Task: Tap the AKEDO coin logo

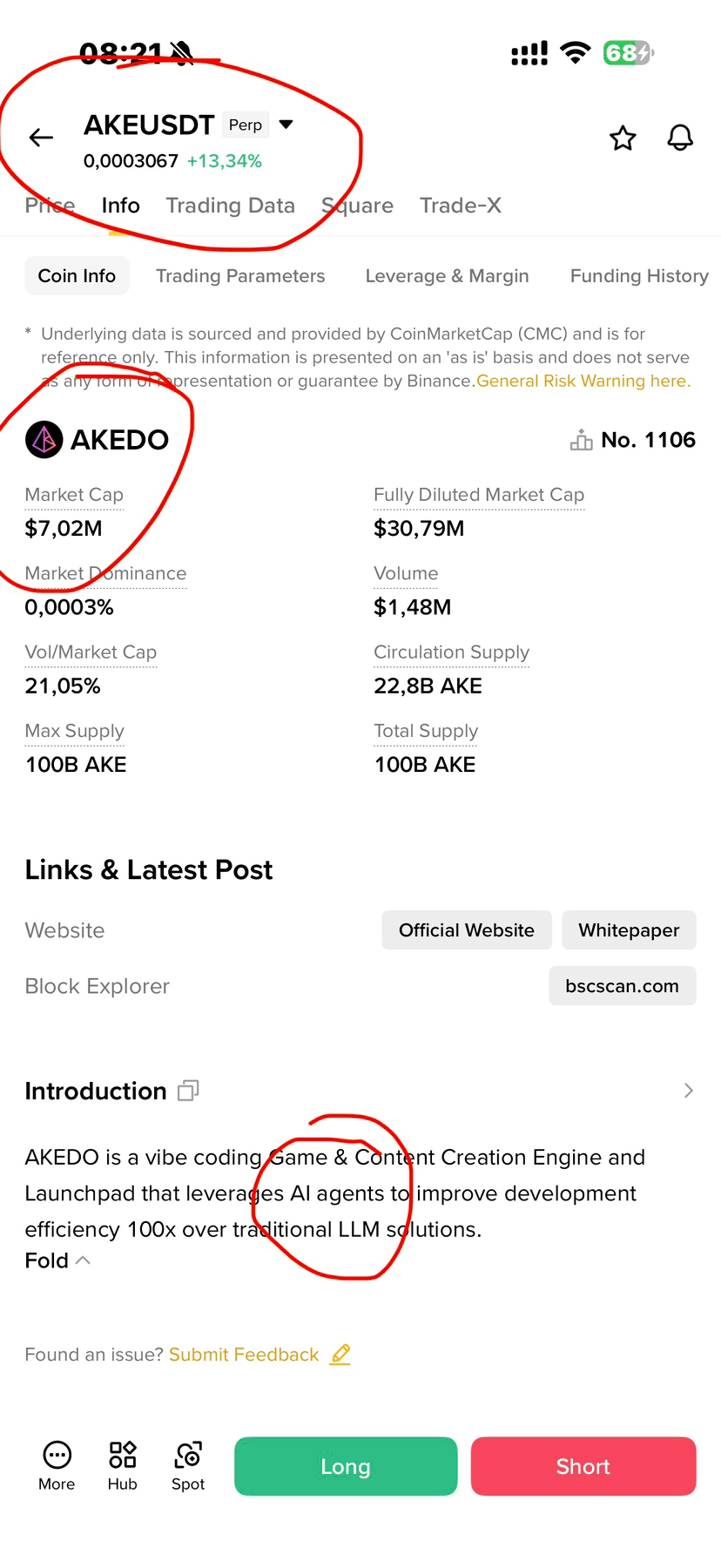Action: 44,440
